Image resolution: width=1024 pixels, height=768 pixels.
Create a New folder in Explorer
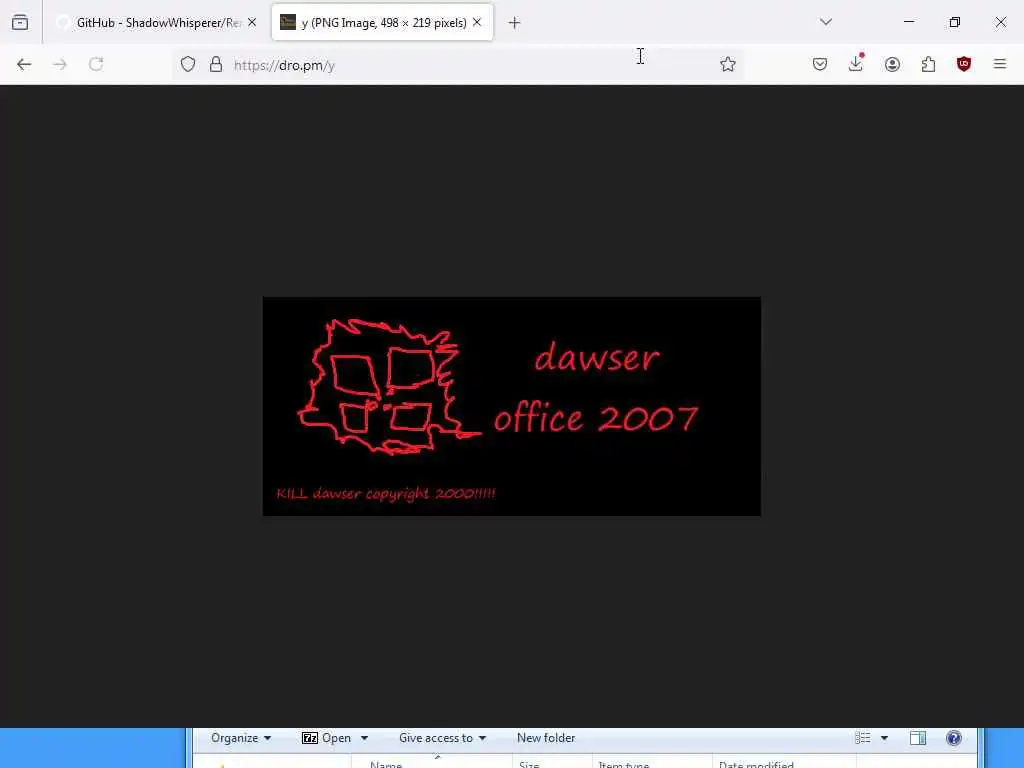click(x=546, y=738)
